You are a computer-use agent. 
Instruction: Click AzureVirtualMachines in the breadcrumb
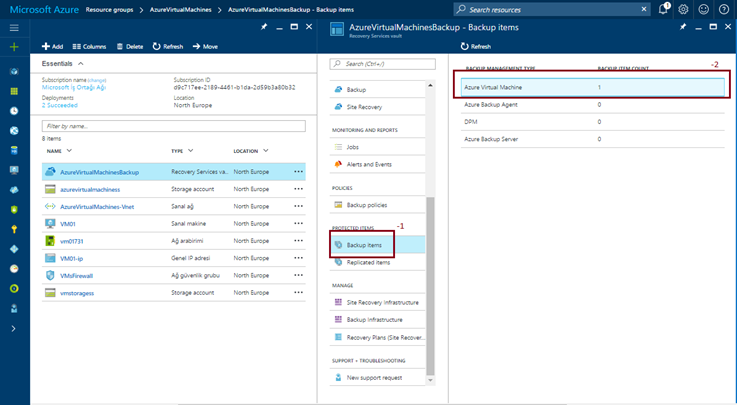180,9
